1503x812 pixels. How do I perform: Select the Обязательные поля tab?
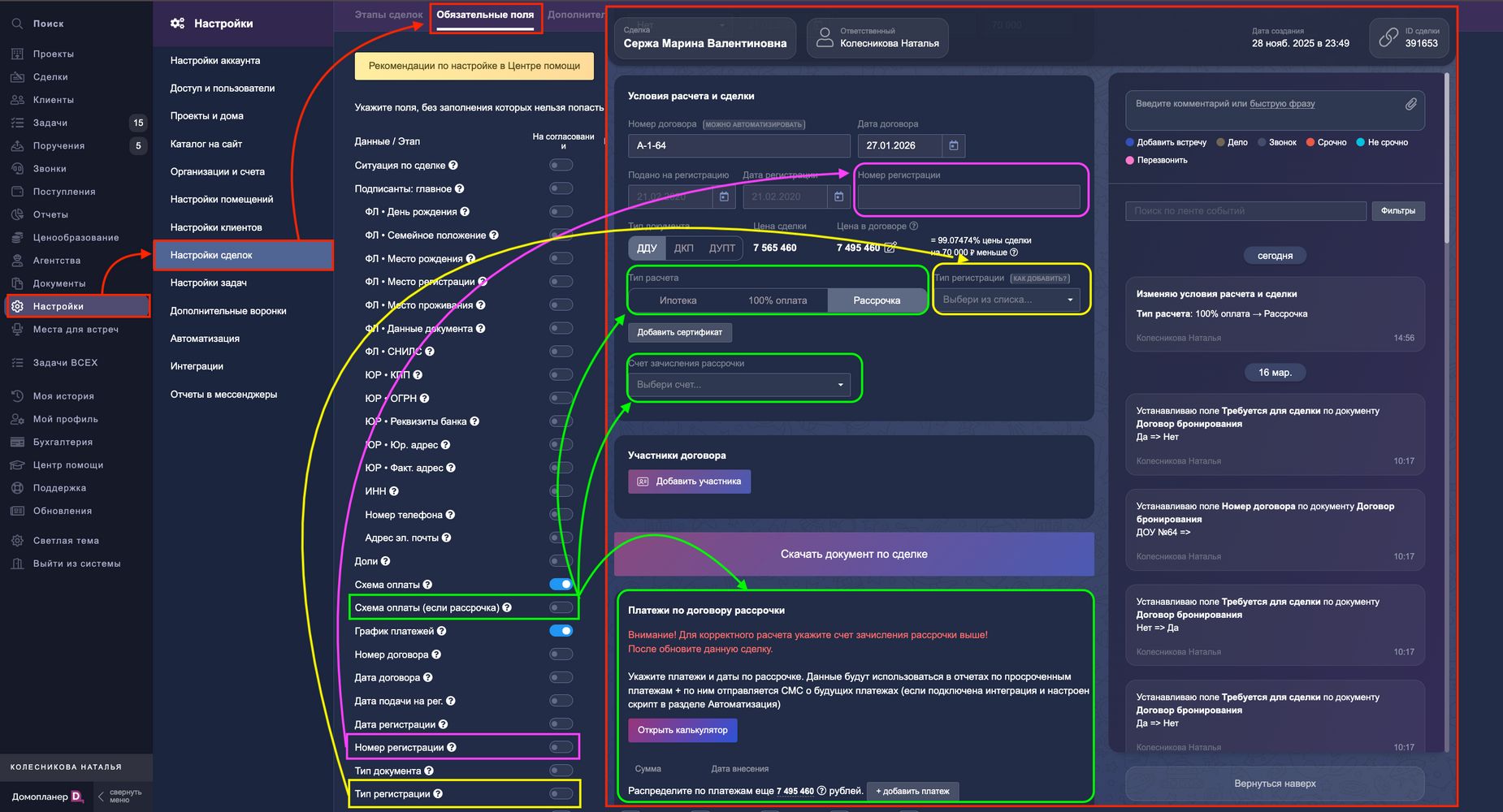click(485, 15)
